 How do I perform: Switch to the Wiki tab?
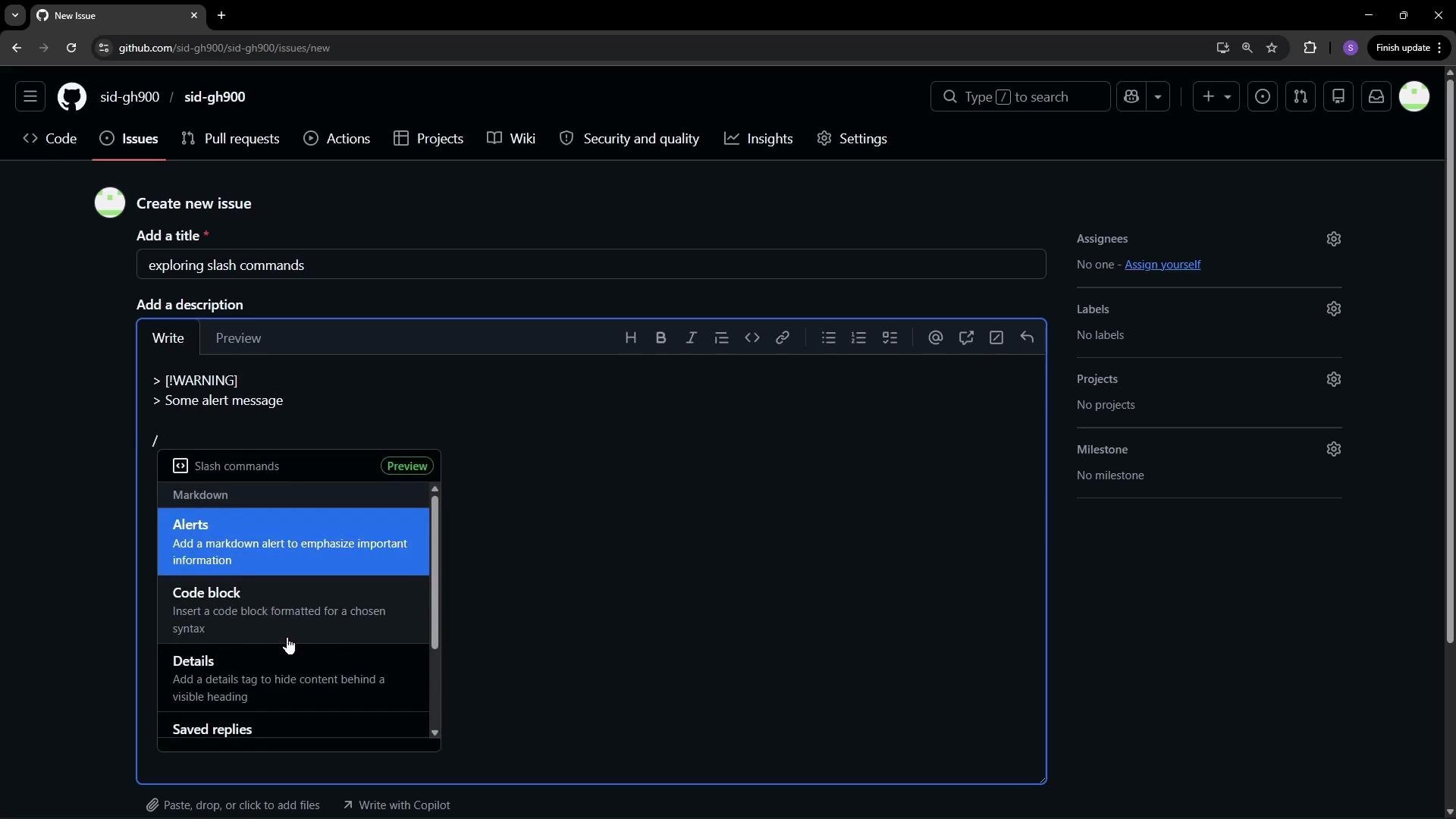511,139
